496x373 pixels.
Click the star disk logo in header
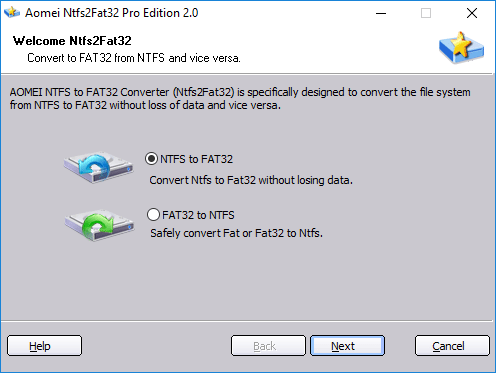click(461, 48)
